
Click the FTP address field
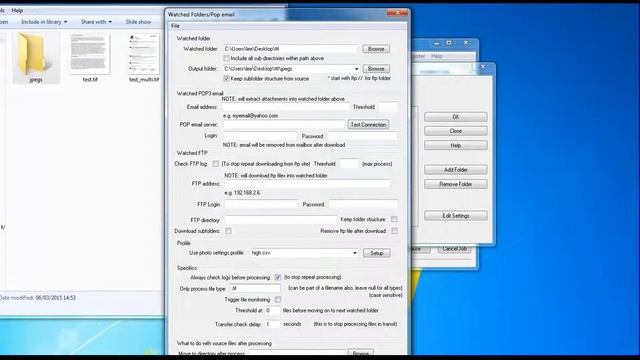[x=307, y=184]
